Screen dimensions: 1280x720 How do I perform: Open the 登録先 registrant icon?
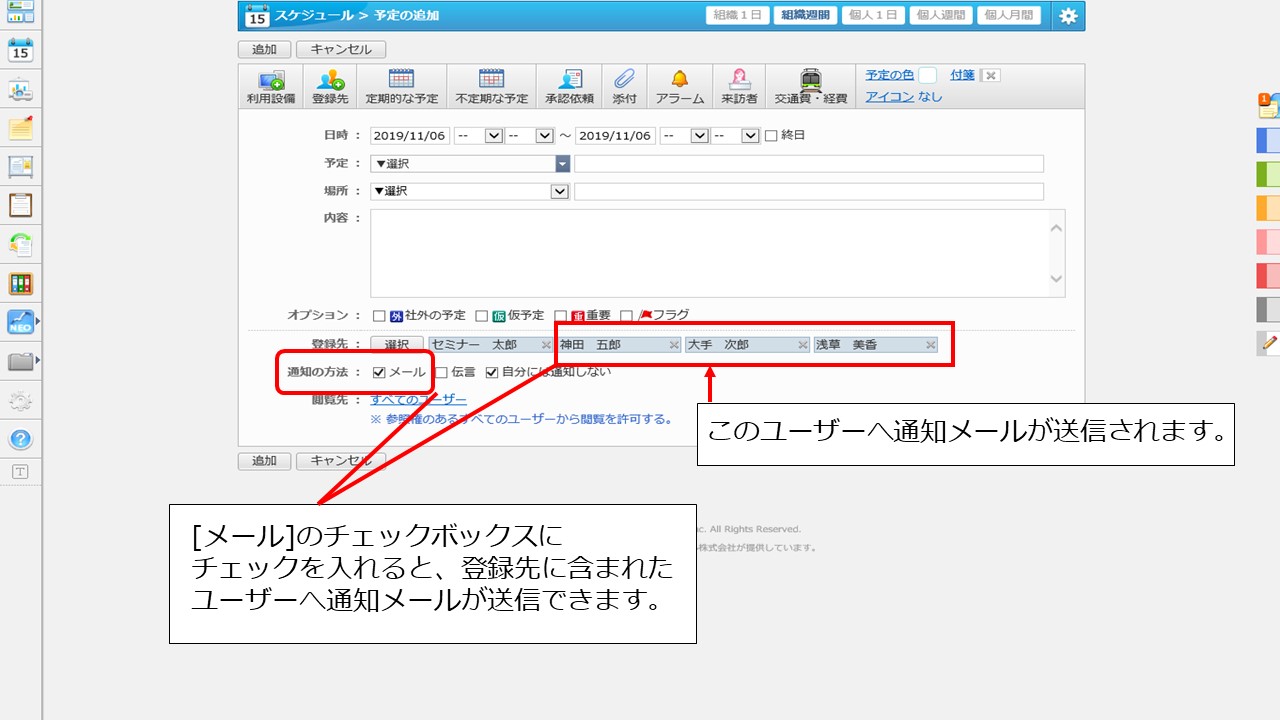coord(330,81)
